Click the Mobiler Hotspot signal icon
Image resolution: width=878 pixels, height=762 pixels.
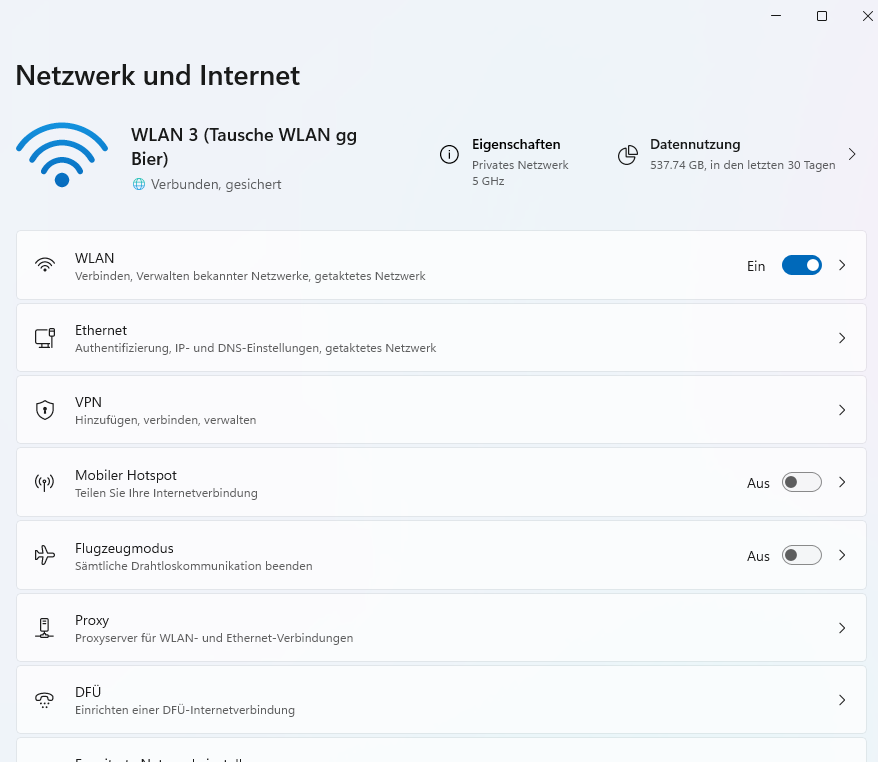(44, 482)
